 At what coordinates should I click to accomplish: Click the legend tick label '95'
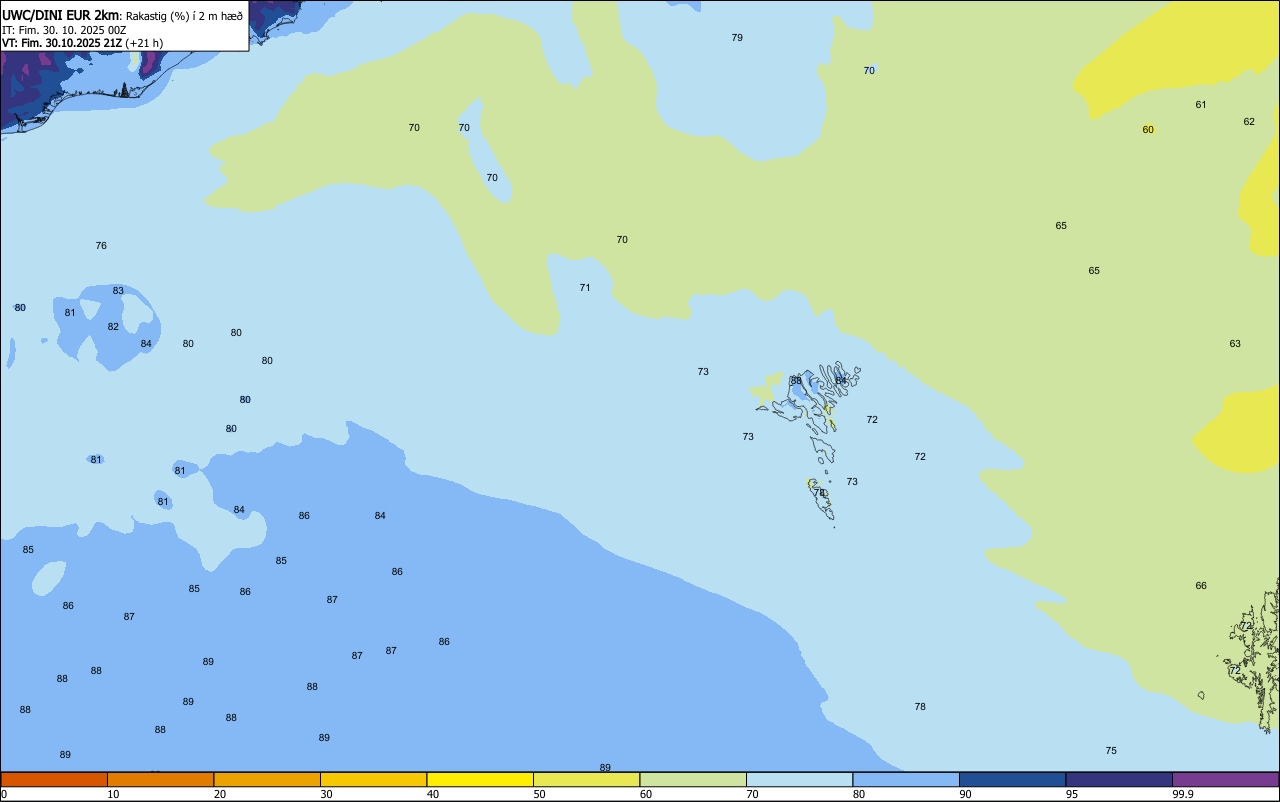(1072, 794)
